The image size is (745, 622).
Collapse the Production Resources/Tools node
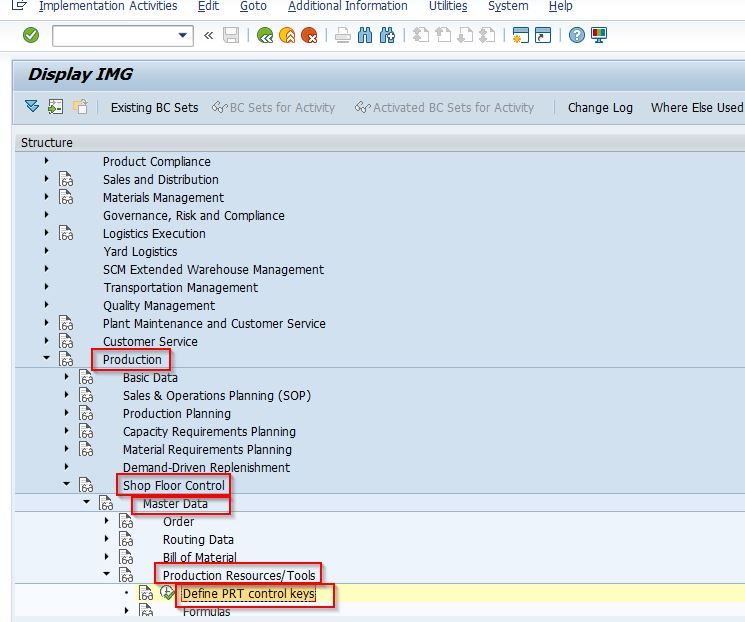tap(106, 574)
